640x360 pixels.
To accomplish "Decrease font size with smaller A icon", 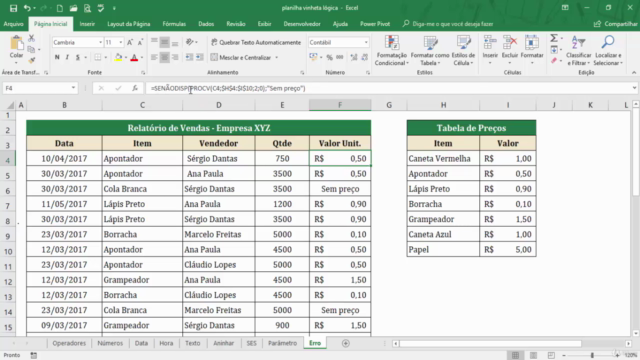I will click(140, 42).
